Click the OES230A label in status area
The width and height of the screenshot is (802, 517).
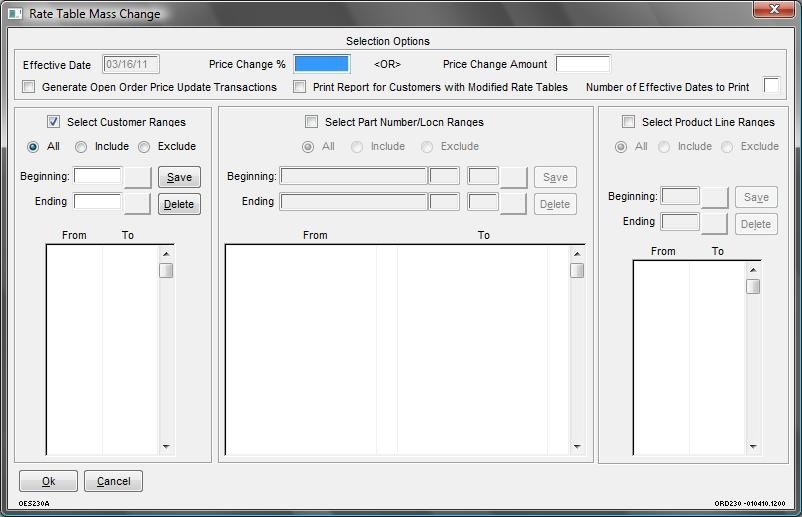(x=34, y=503)
